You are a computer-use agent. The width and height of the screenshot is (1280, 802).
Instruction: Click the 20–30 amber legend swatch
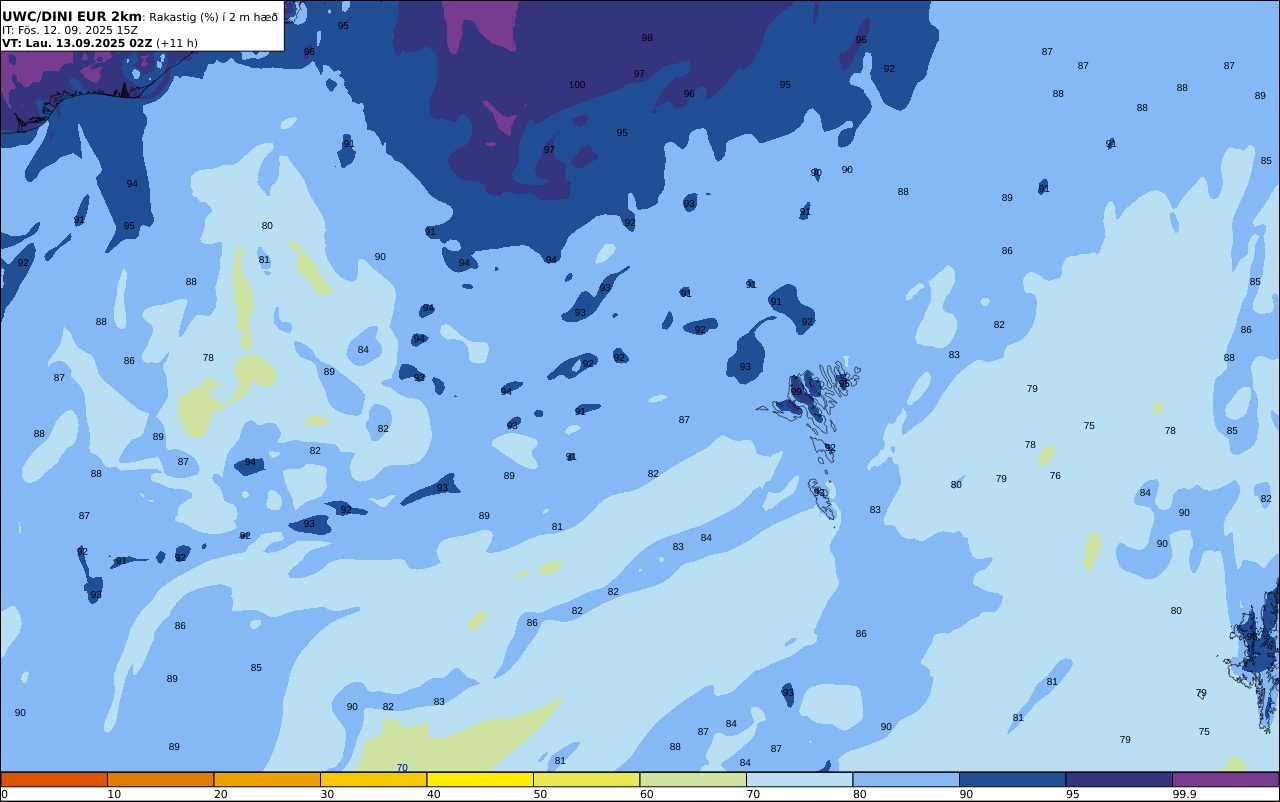coord(267,779)
